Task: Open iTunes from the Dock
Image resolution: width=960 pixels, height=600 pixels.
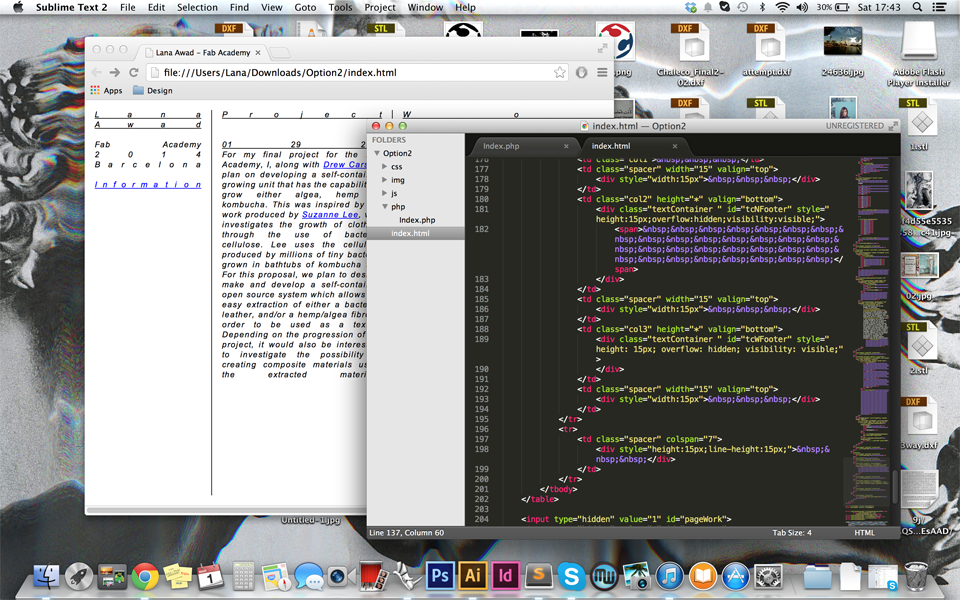Action: [x=670, y=576]
